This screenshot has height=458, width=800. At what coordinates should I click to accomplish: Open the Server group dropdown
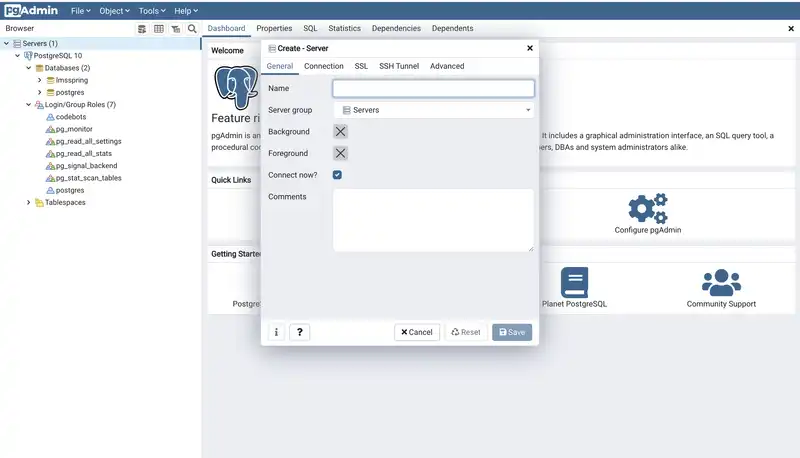(433, 110)
